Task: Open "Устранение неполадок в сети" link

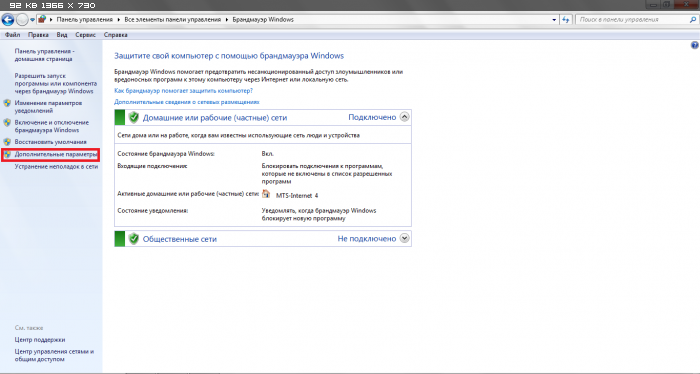Action: click(x=56, y=166)
